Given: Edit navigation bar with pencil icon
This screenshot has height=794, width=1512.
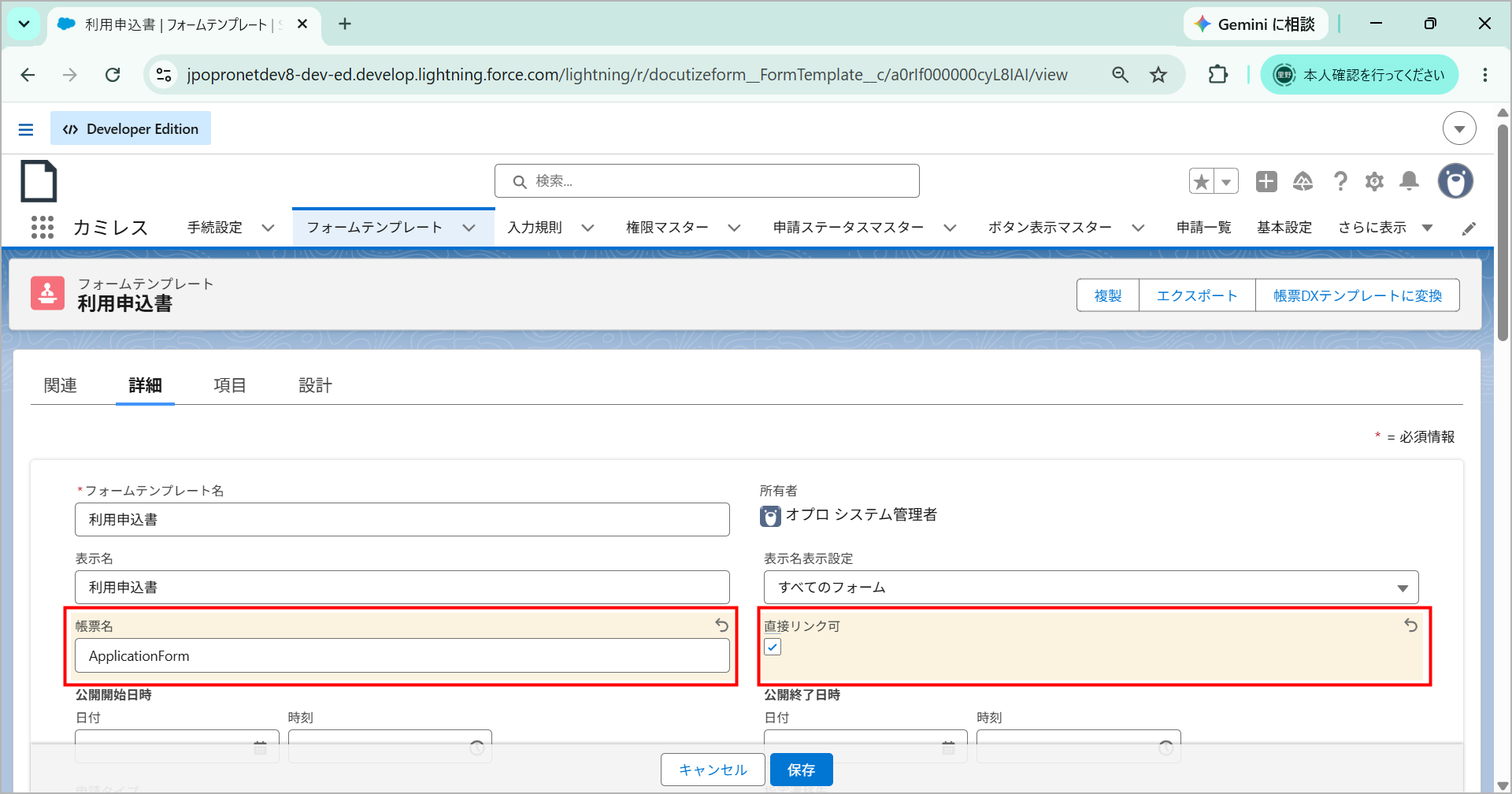Looking at the screenshot, I should click(1469, 228).
